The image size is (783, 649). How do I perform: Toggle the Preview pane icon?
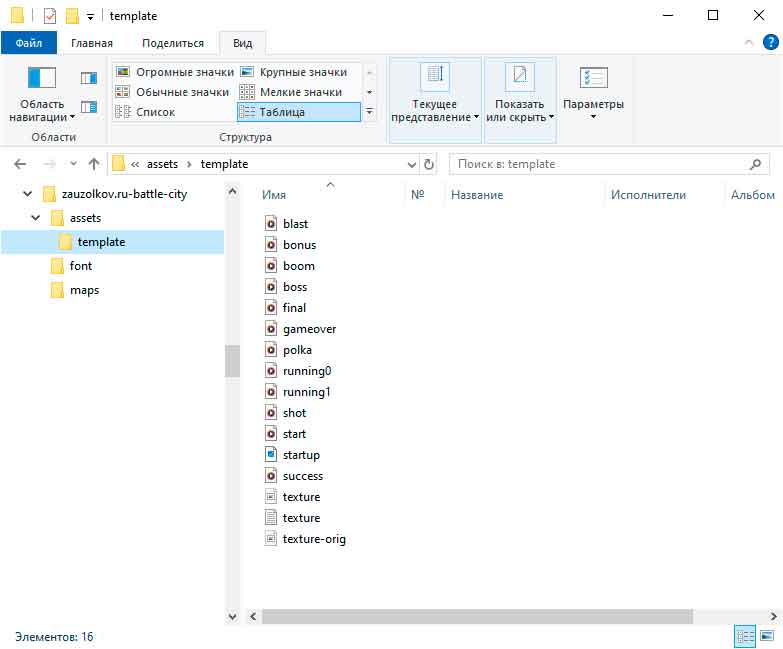[x=88, y=78]
